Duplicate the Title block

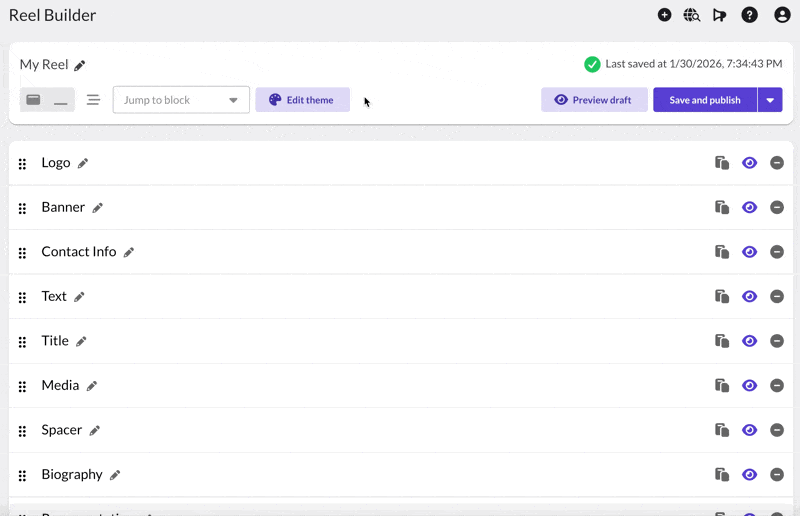721,340
